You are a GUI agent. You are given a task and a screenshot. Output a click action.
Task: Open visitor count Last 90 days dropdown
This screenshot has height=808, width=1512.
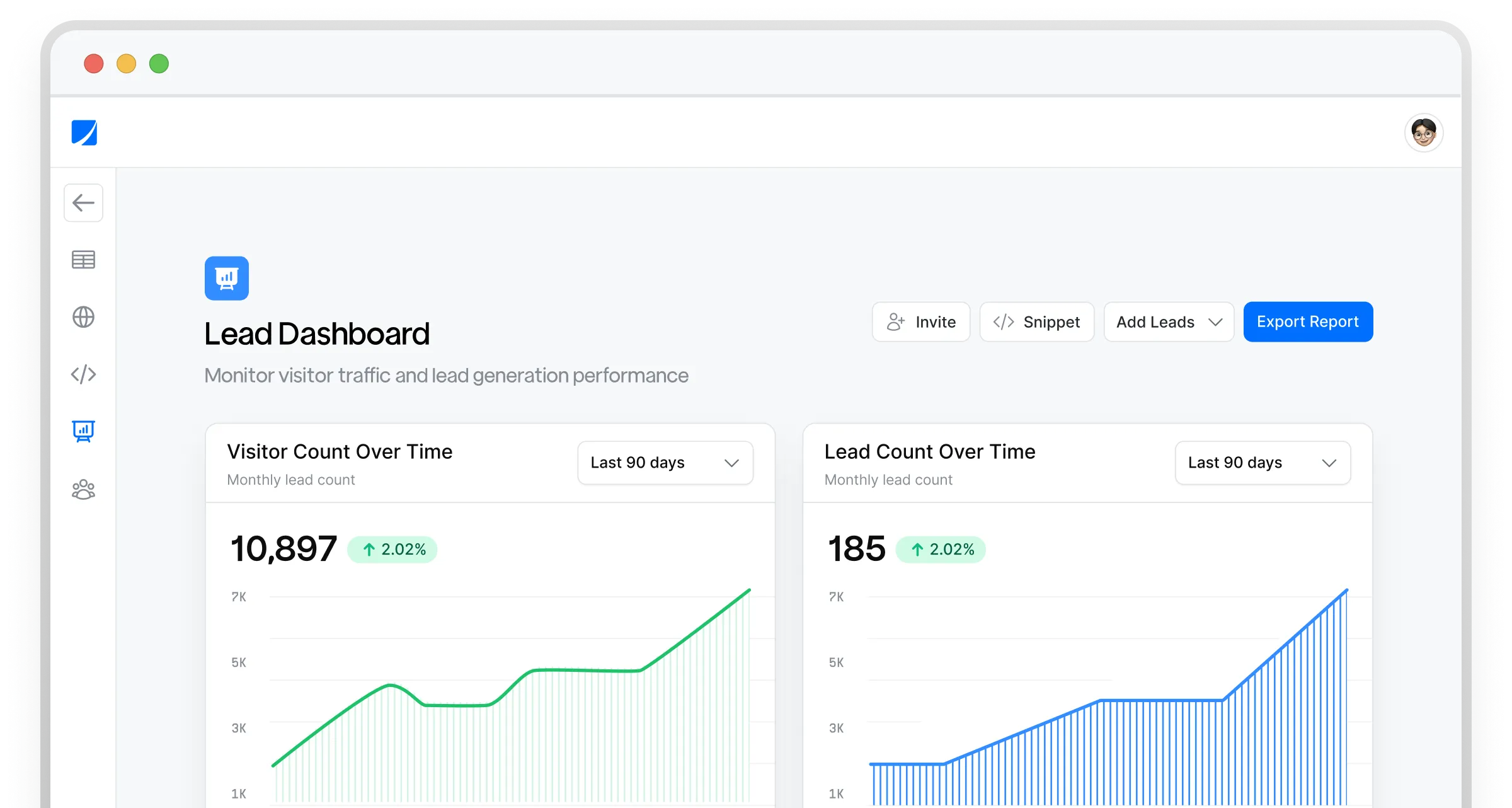665,463
